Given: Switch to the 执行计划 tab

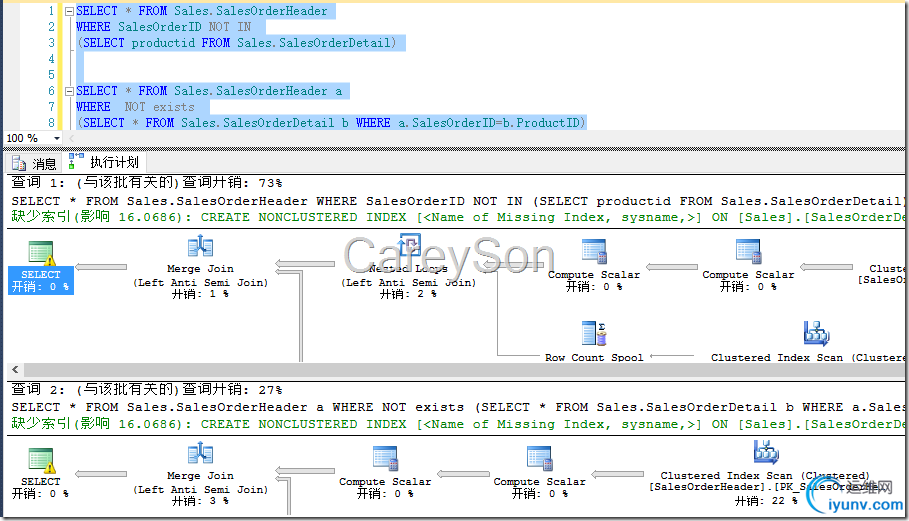Looking at the screenshot, I should pos(104,162).
